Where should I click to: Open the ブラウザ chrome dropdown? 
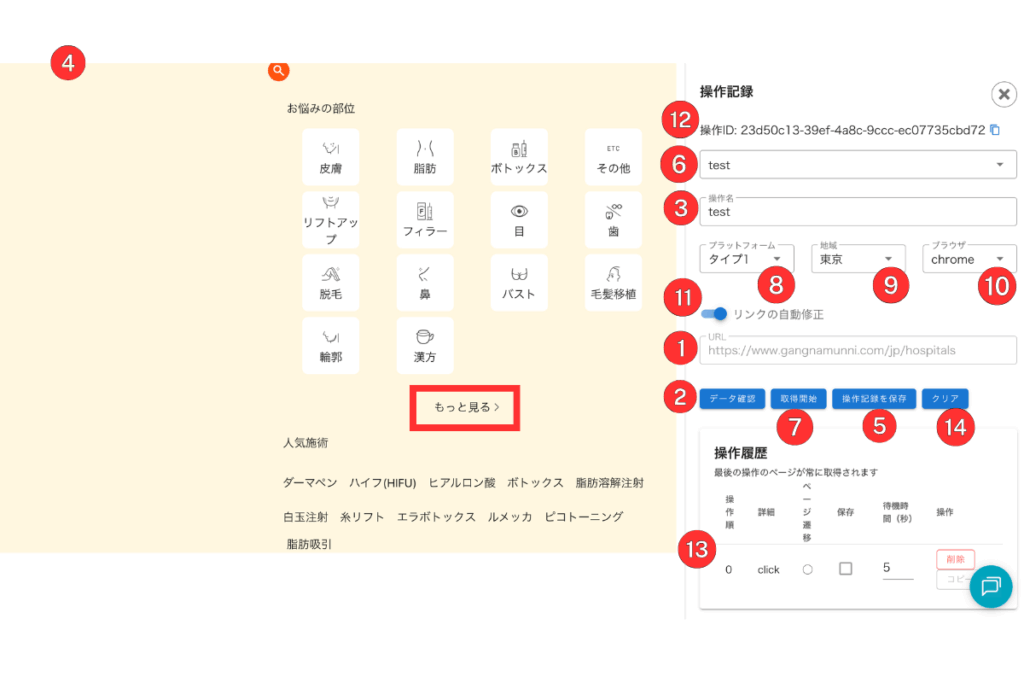969,259
